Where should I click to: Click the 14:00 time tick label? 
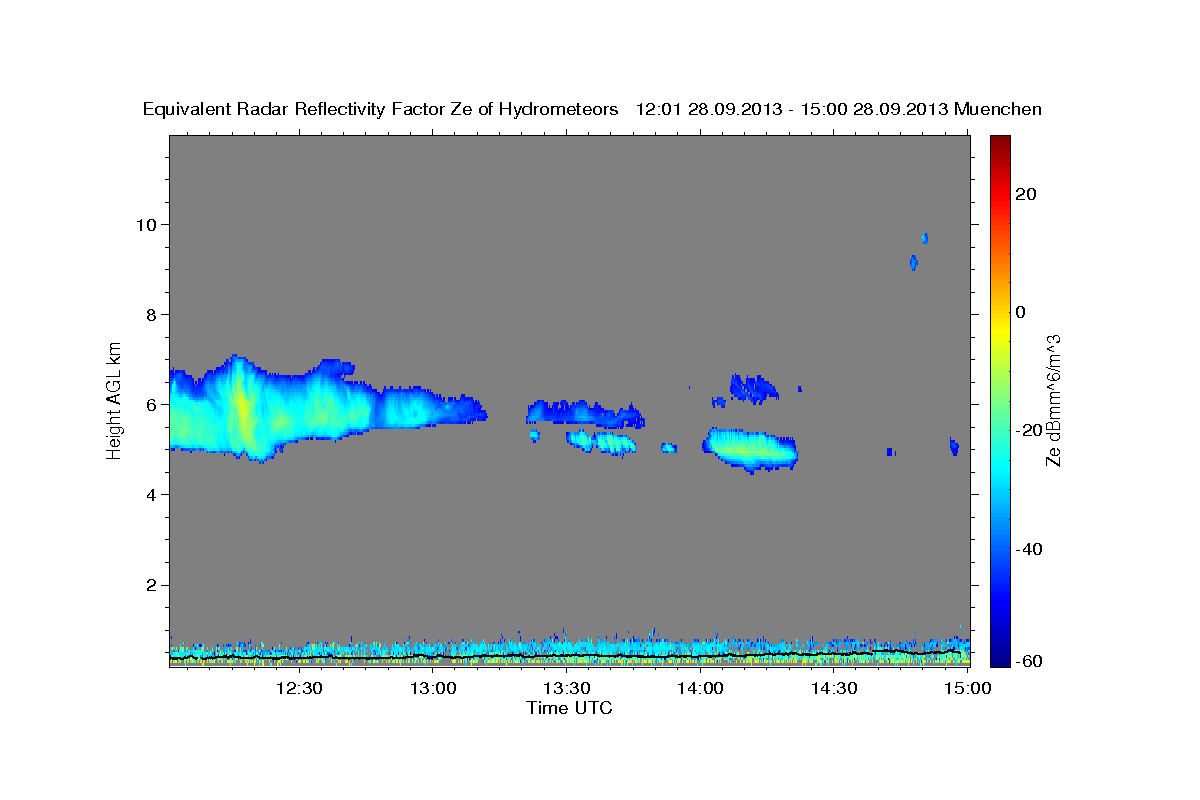pos(701,688)
